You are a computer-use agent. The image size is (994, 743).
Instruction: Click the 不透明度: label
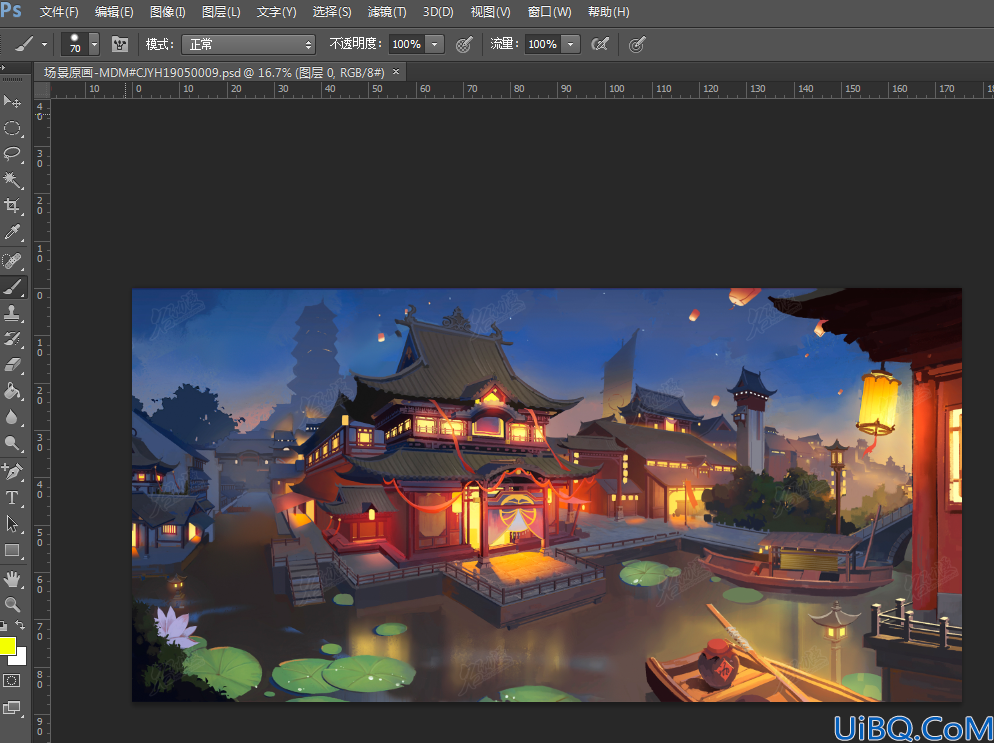click(x=356, y=44)
